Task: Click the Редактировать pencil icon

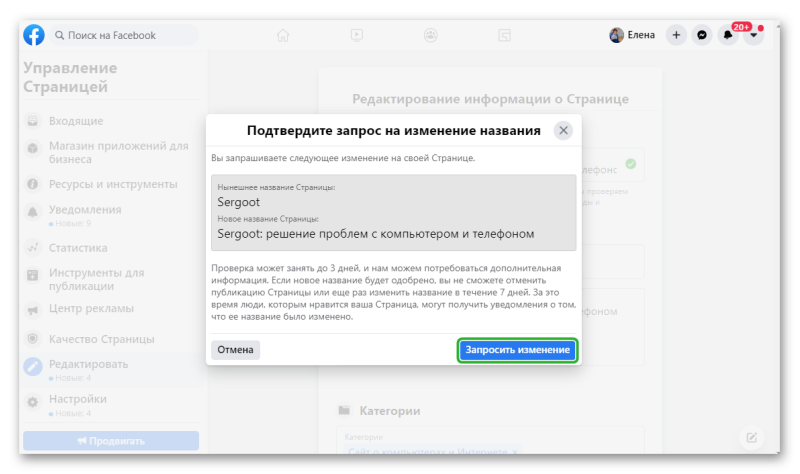Action: click(x=33, y=366)
